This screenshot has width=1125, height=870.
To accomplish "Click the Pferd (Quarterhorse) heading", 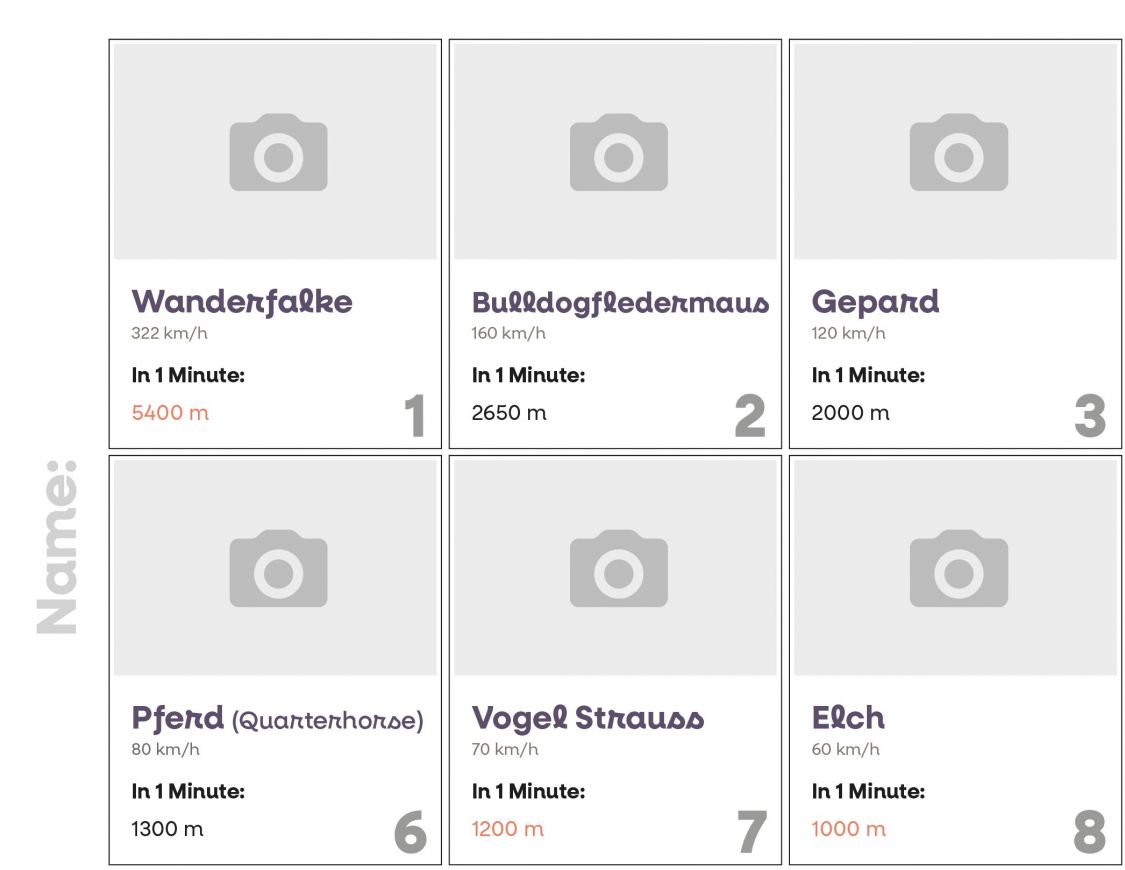I will click(x=277, y=718).
